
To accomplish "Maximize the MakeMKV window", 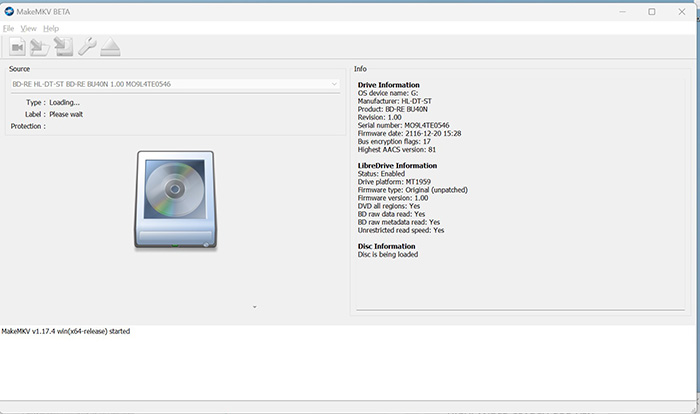I will 652,12.
